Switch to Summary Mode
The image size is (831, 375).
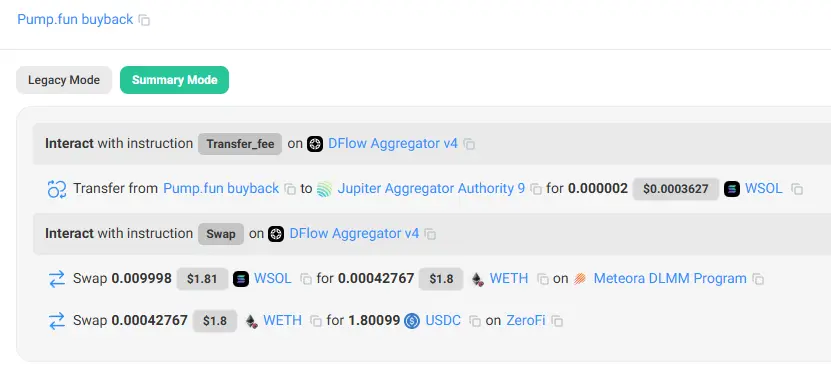pyautogui.click(x=174, y=80)
